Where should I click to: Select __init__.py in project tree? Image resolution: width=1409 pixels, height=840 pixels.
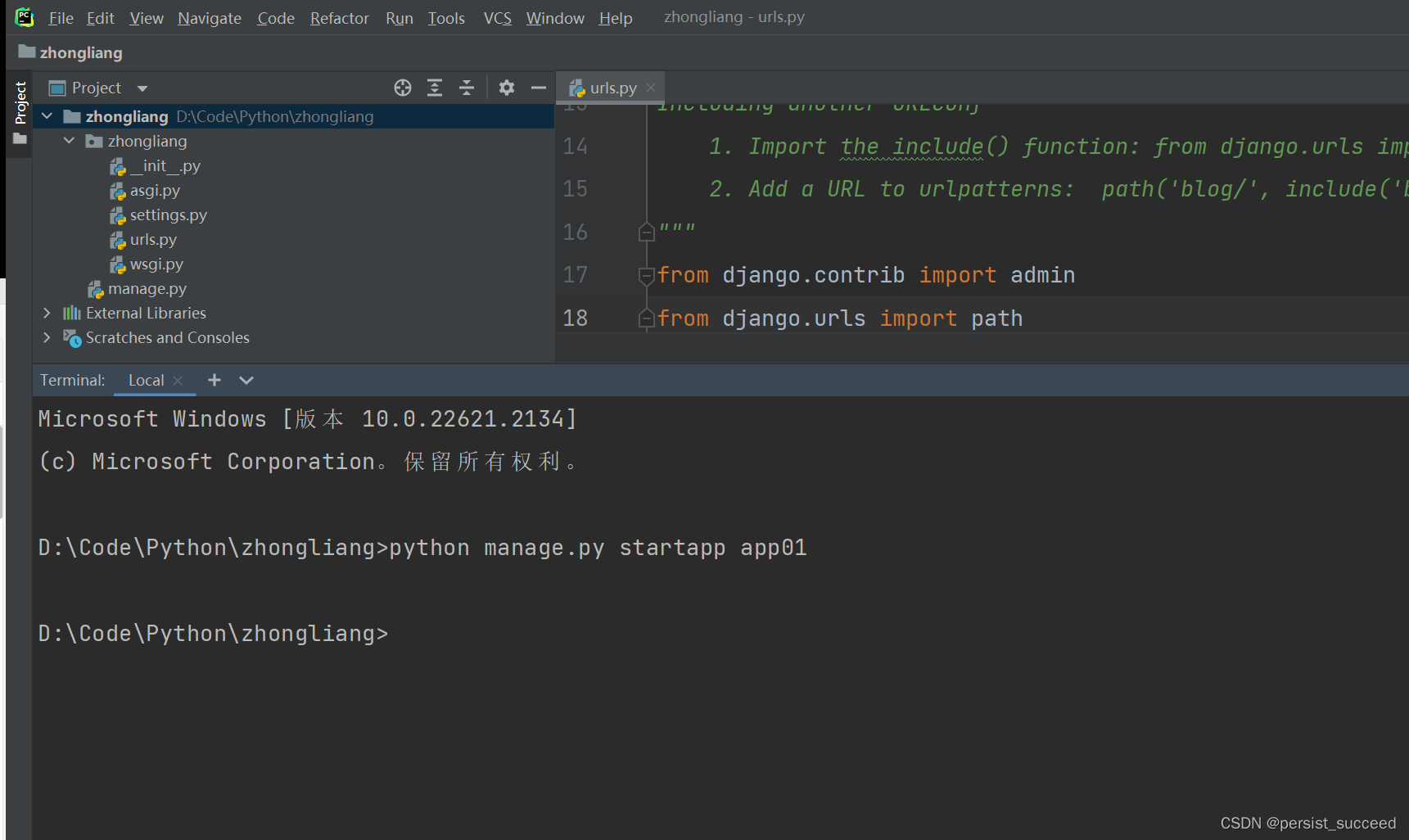point(165,165)
